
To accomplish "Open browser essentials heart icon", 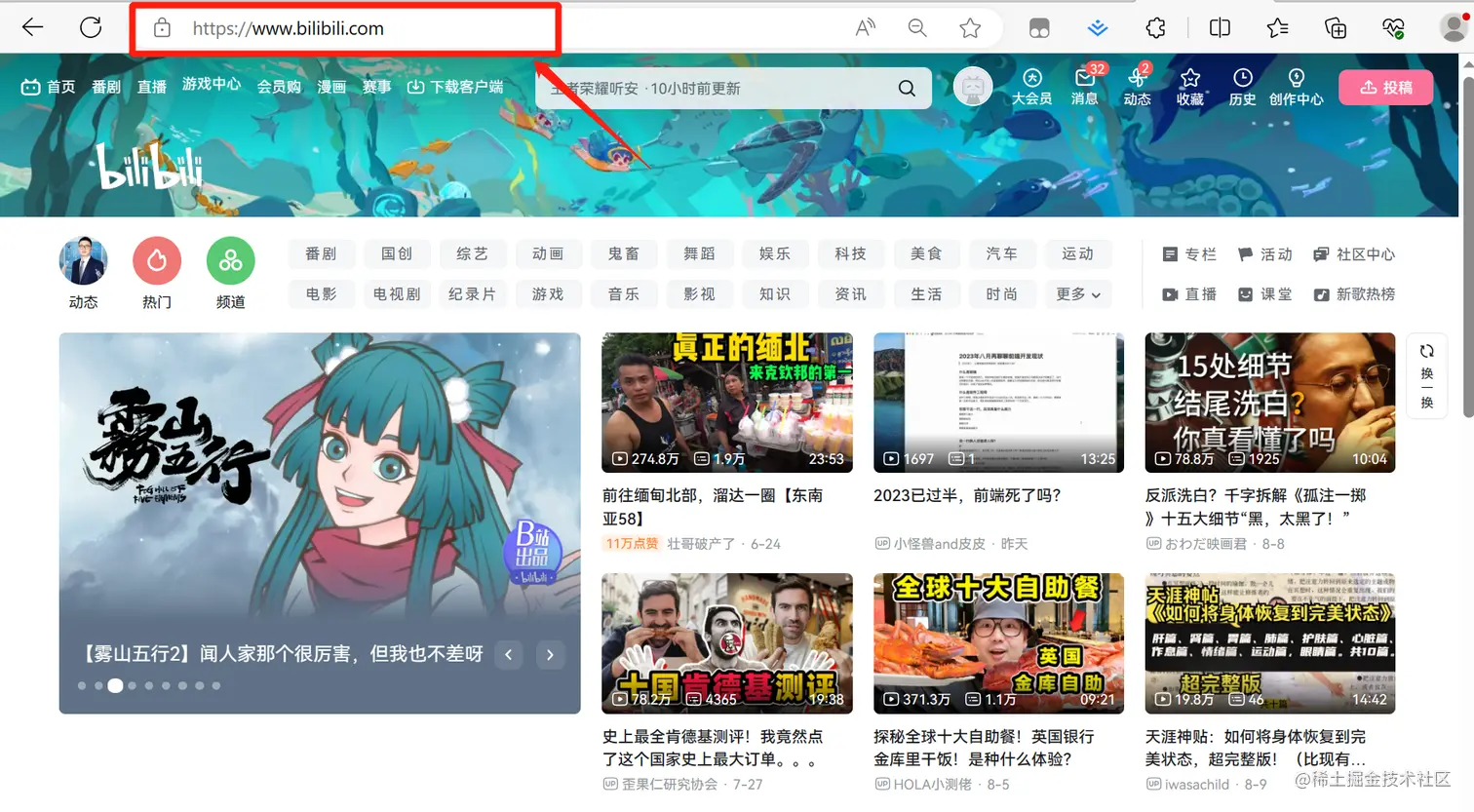I will [x=1393, y=28].
